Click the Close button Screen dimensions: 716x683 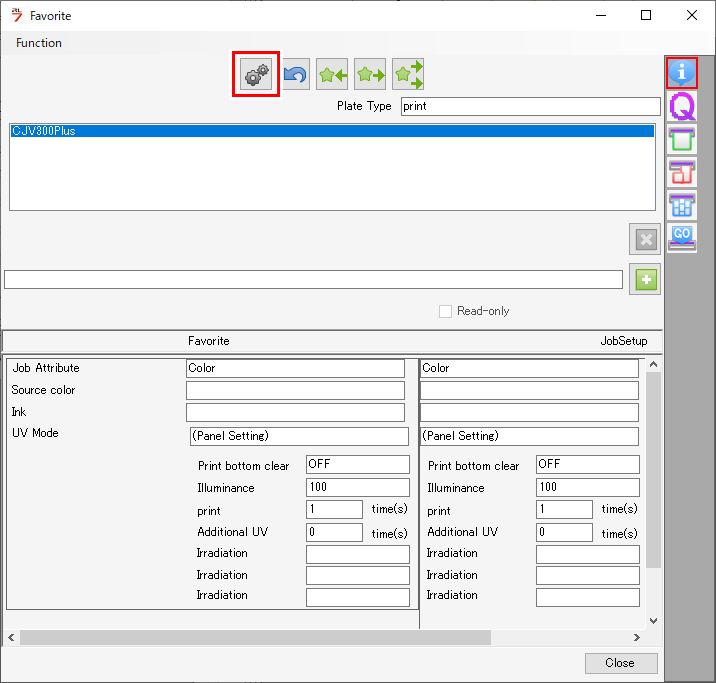click(620, 663)
